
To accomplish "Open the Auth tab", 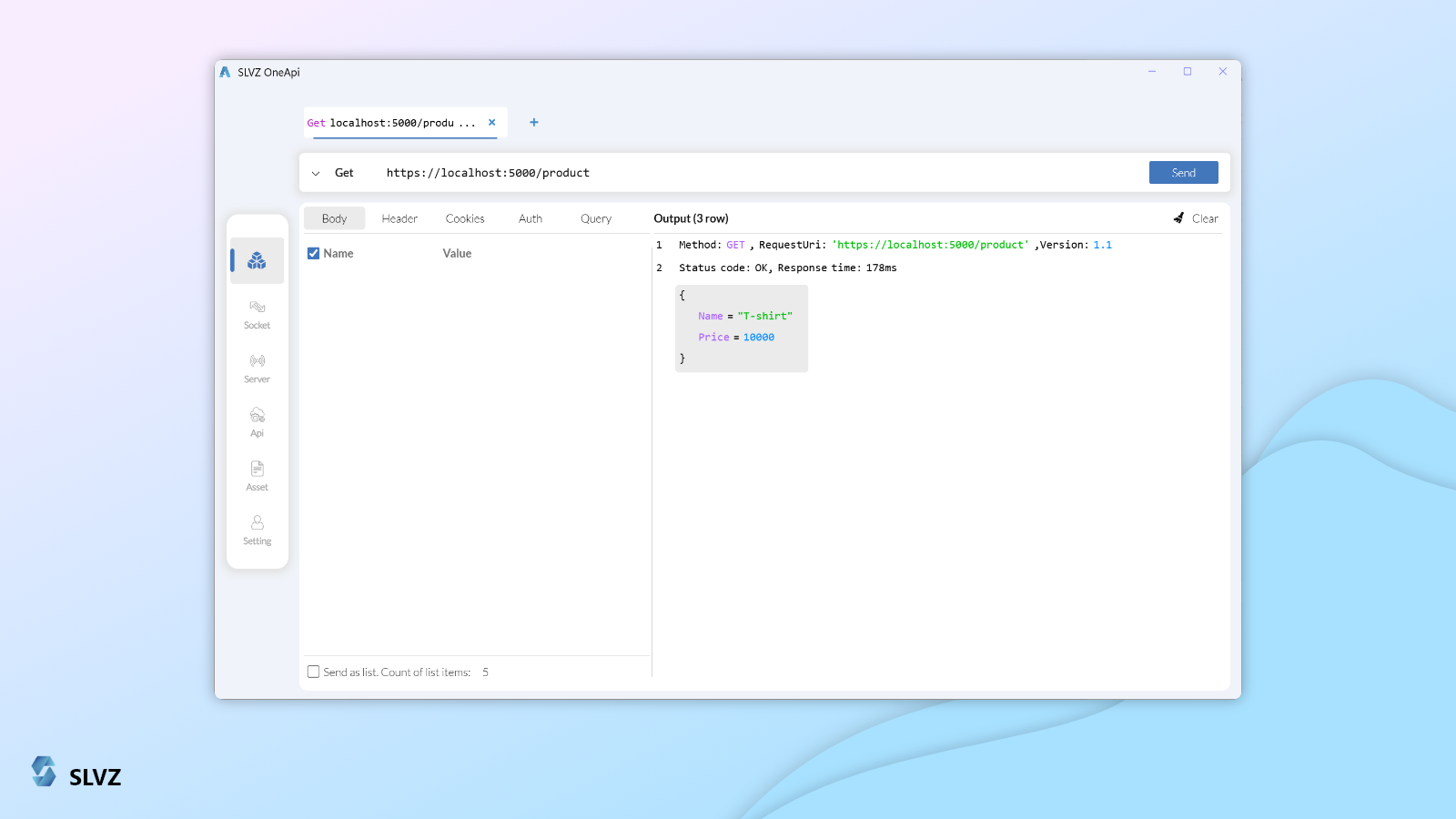I will coord(530,219).
